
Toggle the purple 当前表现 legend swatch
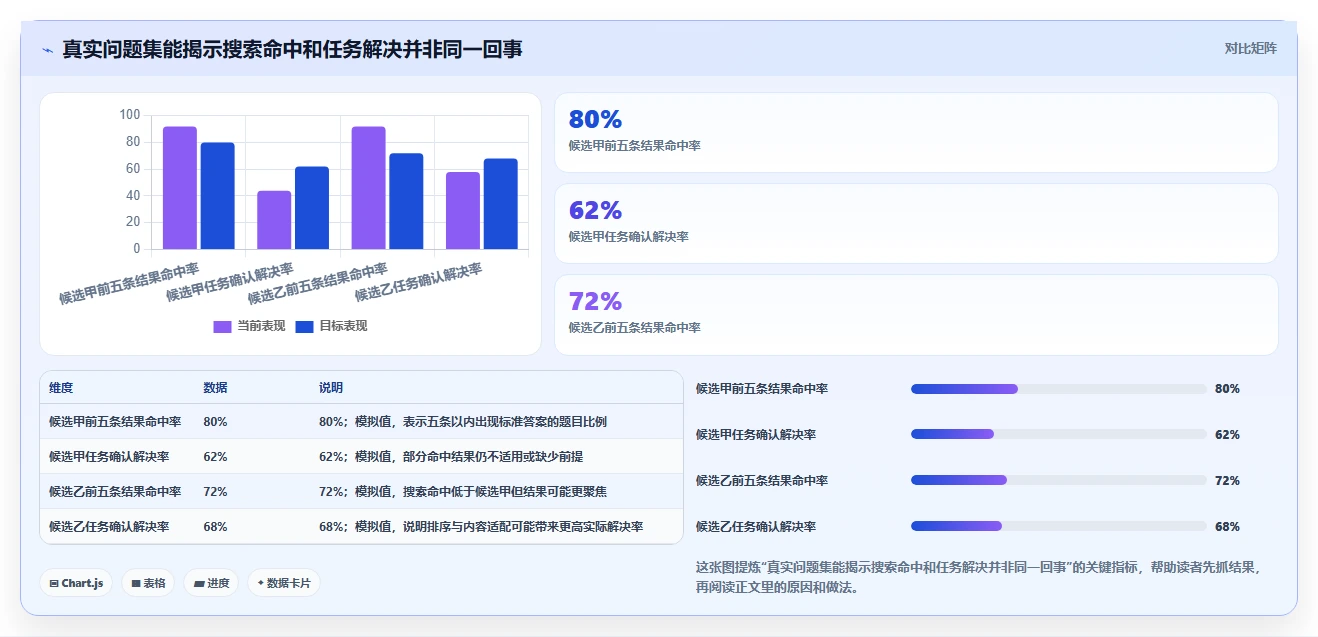pos(223,326)
